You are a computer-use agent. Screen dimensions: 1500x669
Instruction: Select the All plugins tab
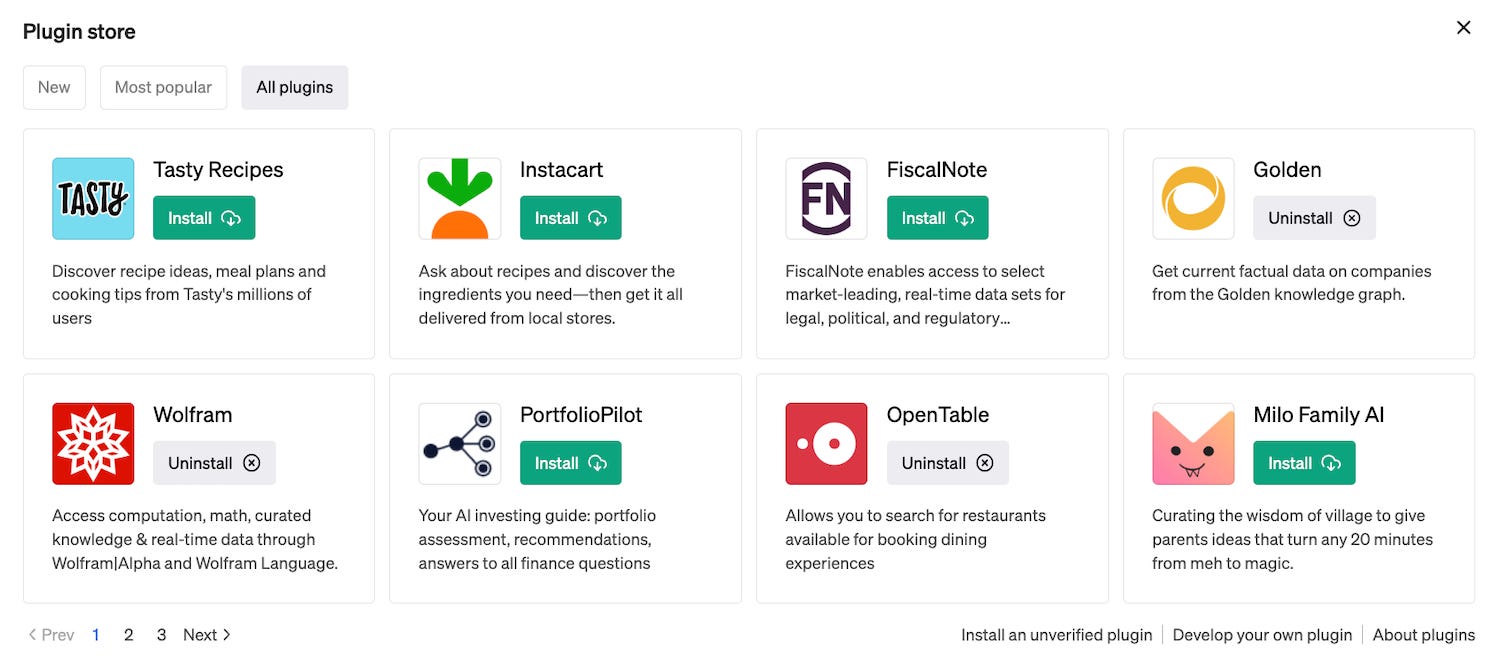294,87
